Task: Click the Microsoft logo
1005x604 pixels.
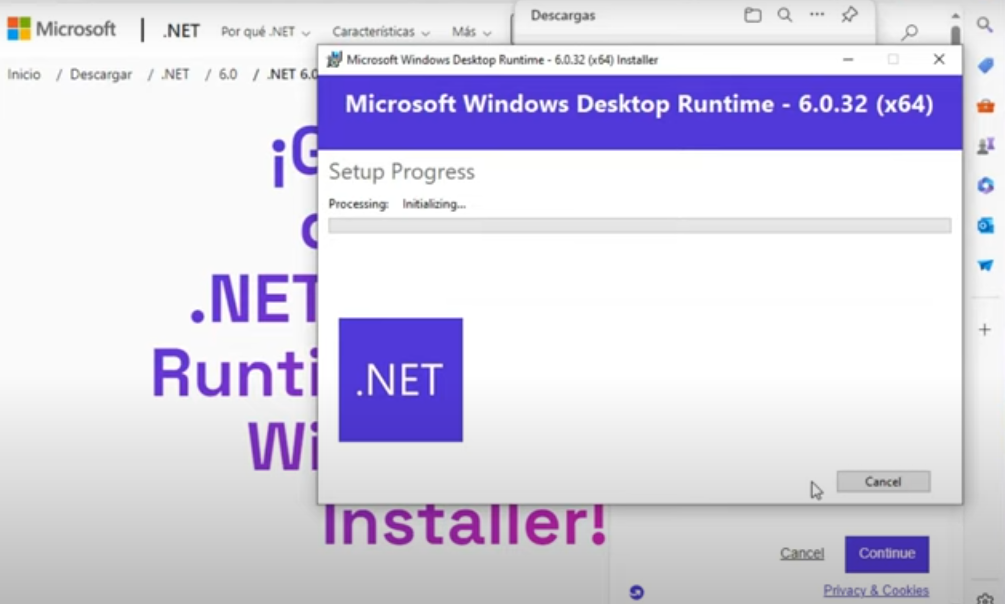Action: coord(61,29)
